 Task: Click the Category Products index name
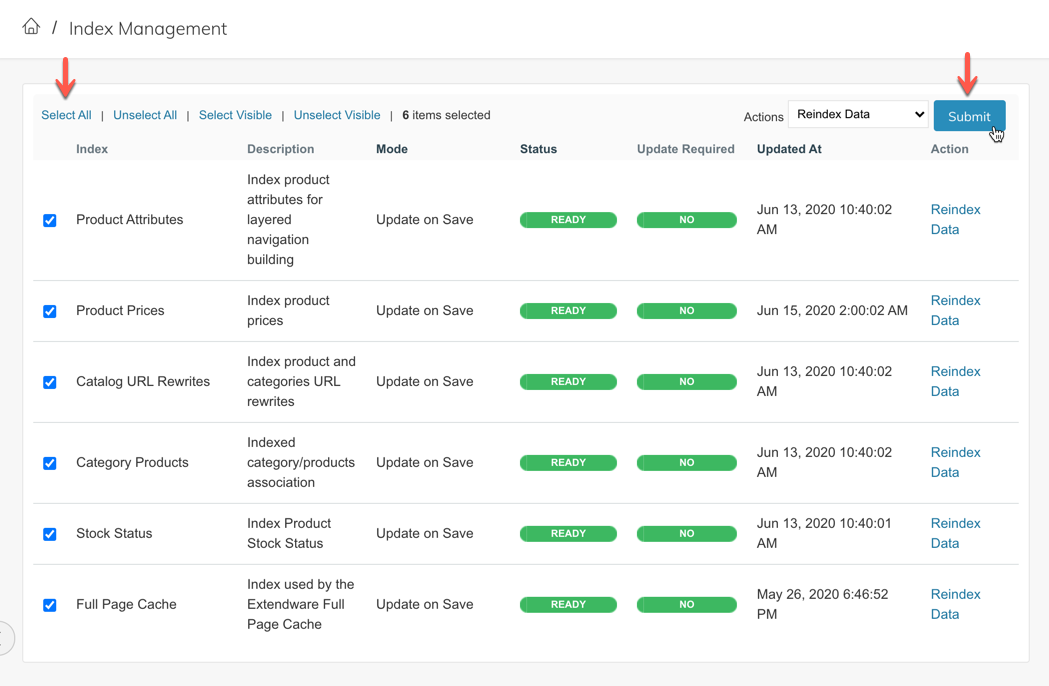coord(132,462)
